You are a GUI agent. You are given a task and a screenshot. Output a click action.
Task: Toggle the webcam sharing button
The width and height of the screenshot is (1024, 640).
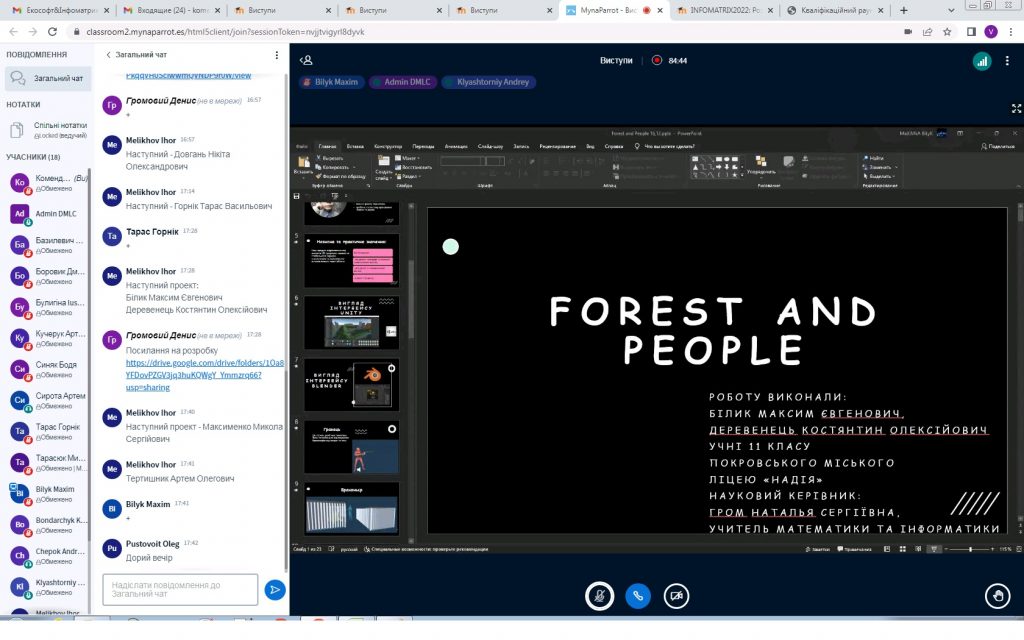pyautogui.click(x=677, y=595)
